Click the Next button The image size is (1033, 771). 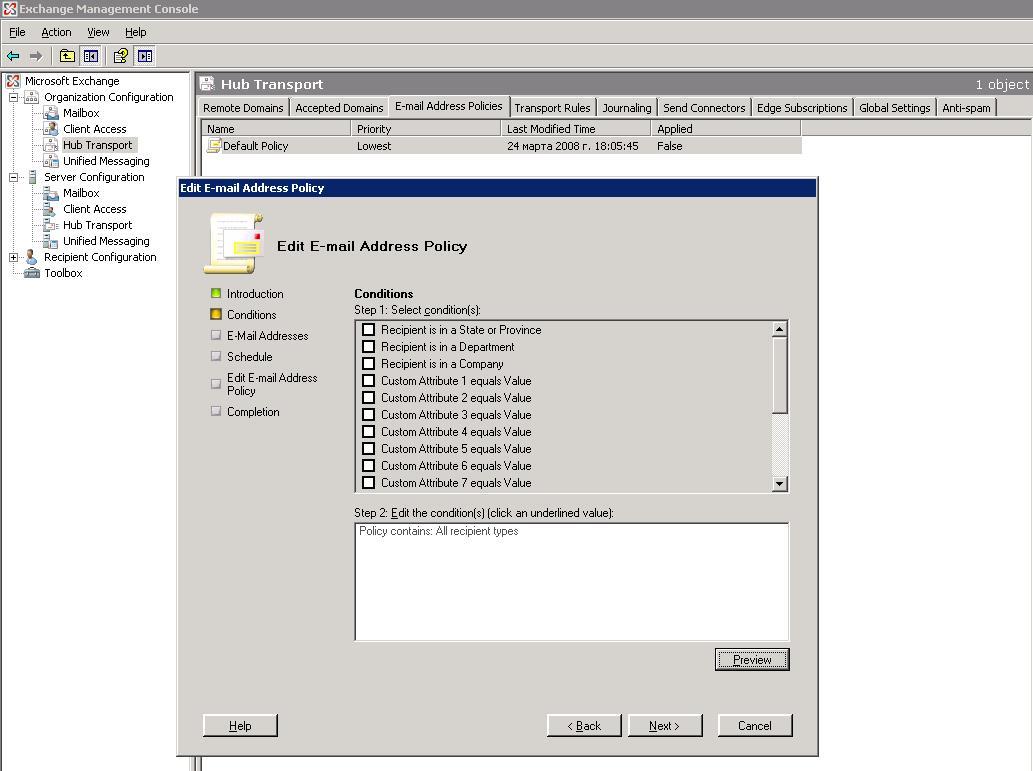point(665,726)
